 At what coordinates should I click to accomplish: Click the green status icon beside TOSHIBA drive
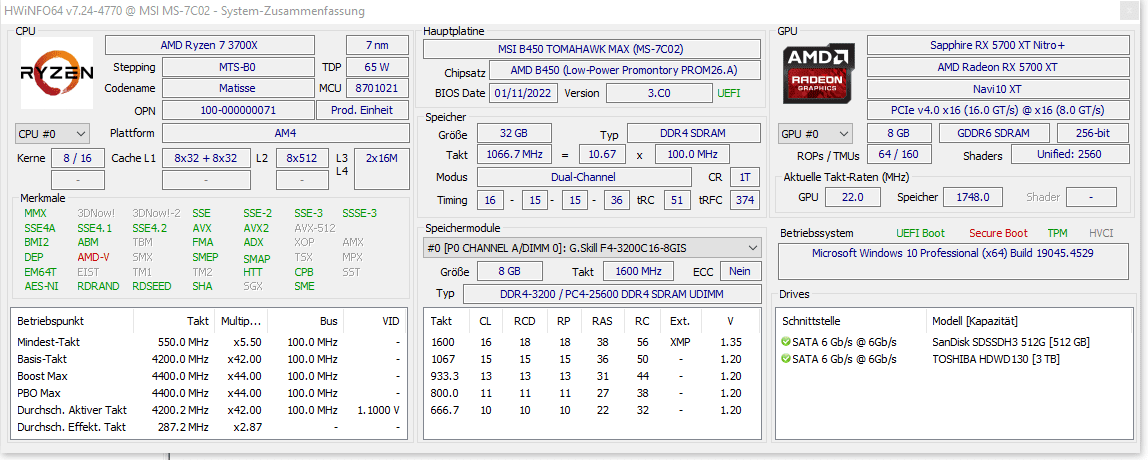(786, 359)
